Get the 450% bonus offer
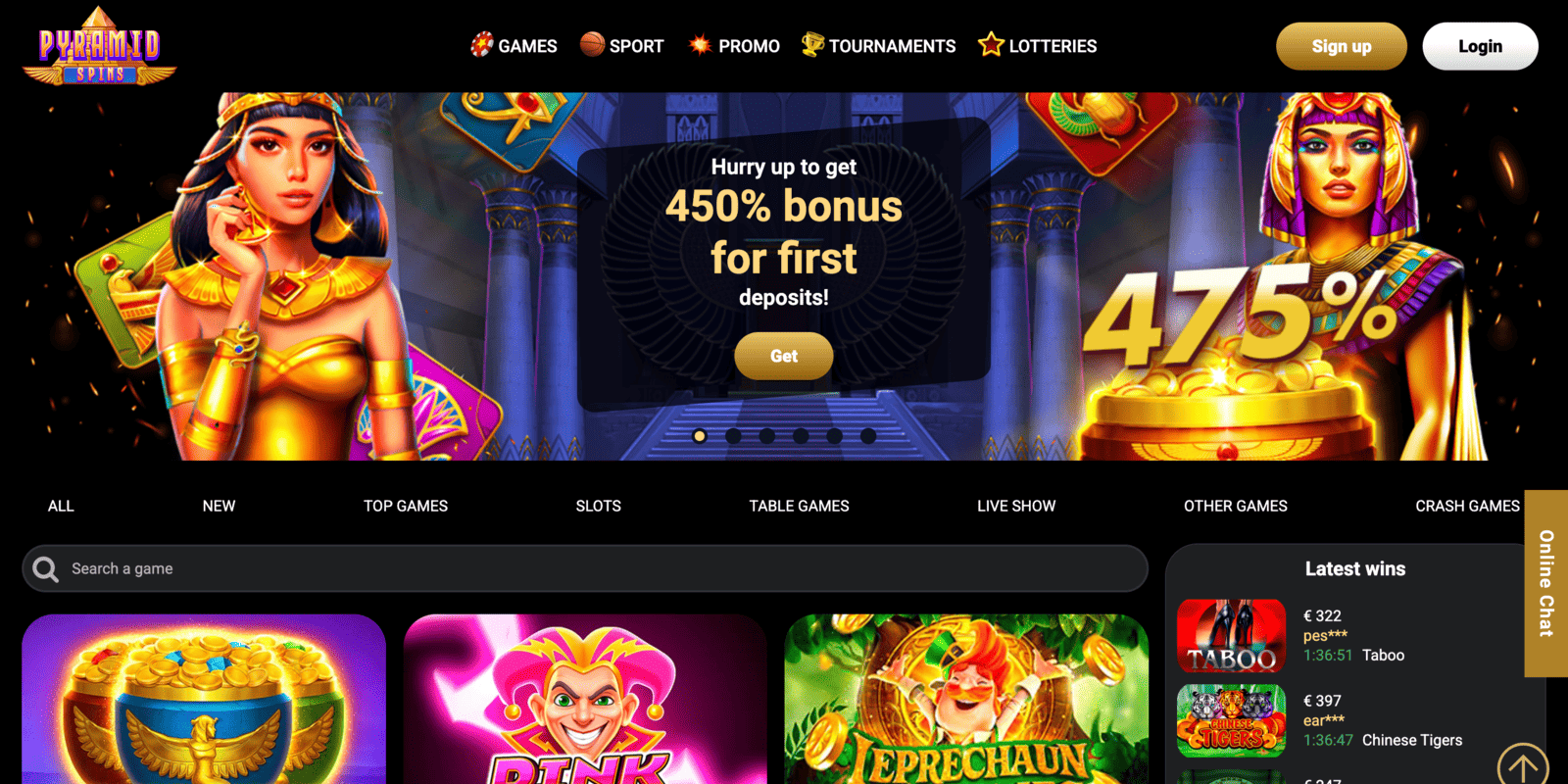The width and height of the screenshot is (1568, 784). (x=784, y=356)
